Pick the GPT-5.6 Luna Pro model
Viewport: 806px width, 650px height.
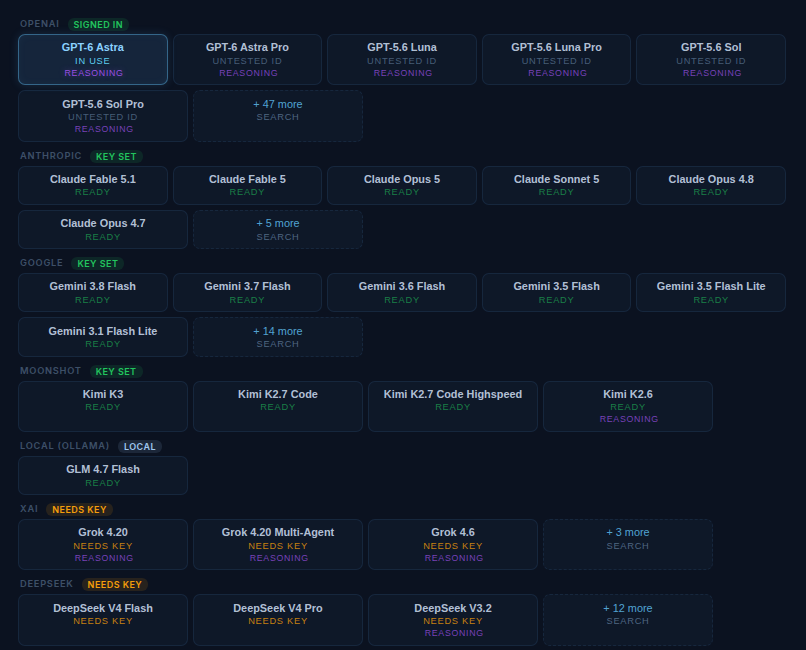(556, 60)
